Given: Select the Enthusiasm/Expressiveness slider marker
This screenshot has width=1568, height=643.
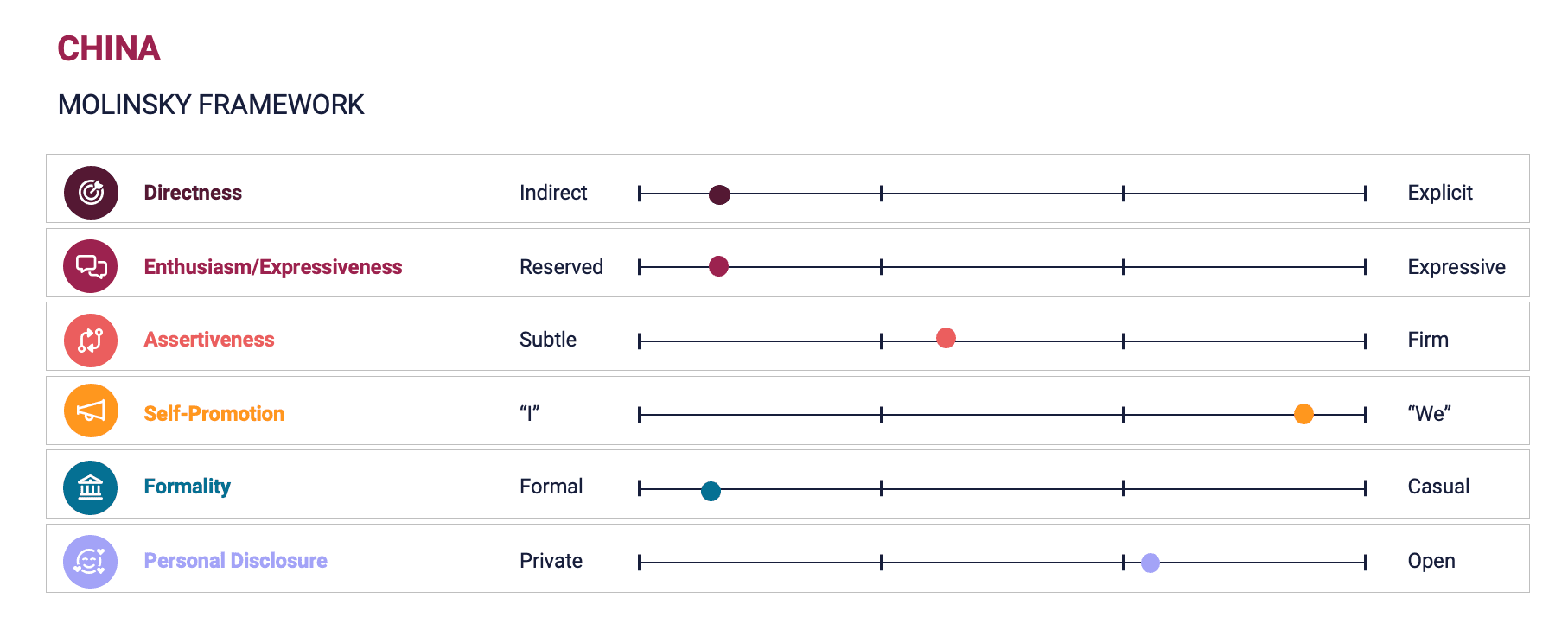Looking at the screenshot, I should click(x=718, y=266).
